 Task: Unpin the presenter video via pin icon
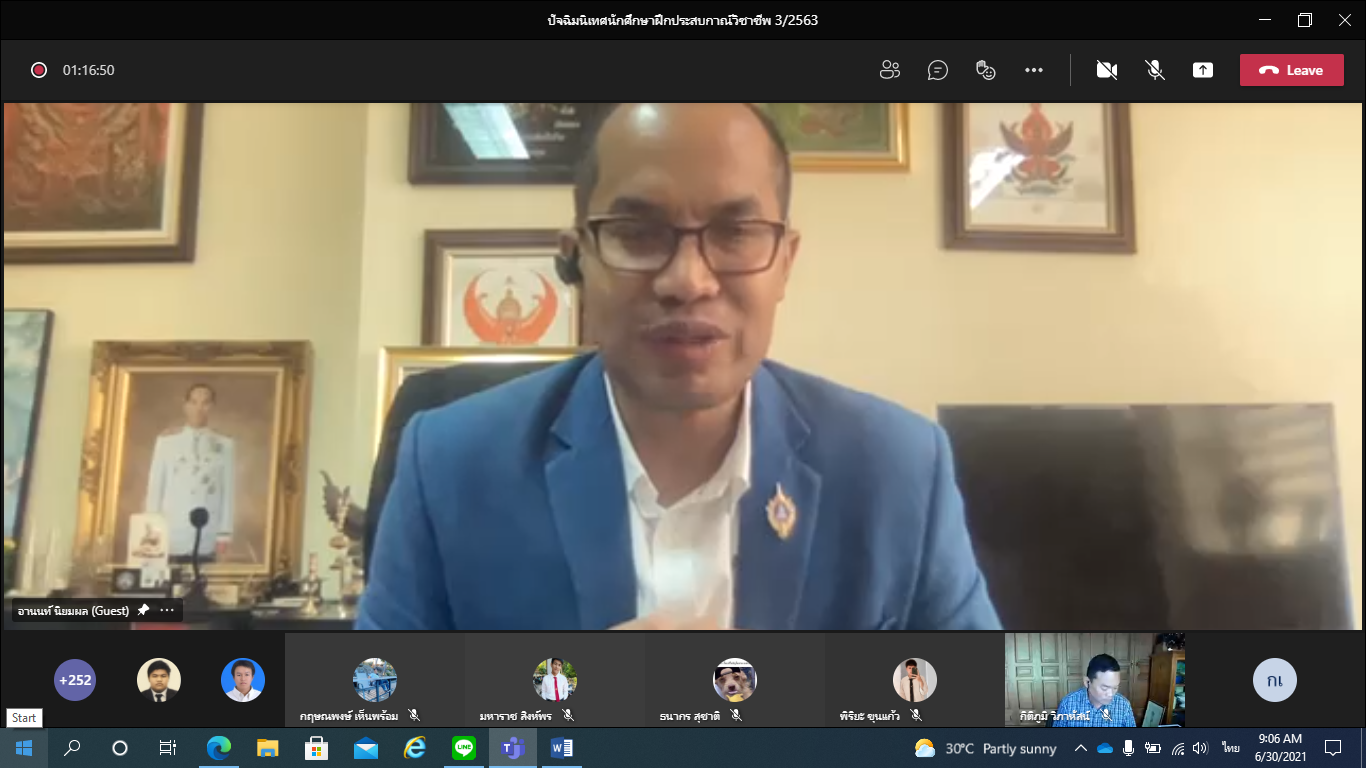tap(143, 610)
